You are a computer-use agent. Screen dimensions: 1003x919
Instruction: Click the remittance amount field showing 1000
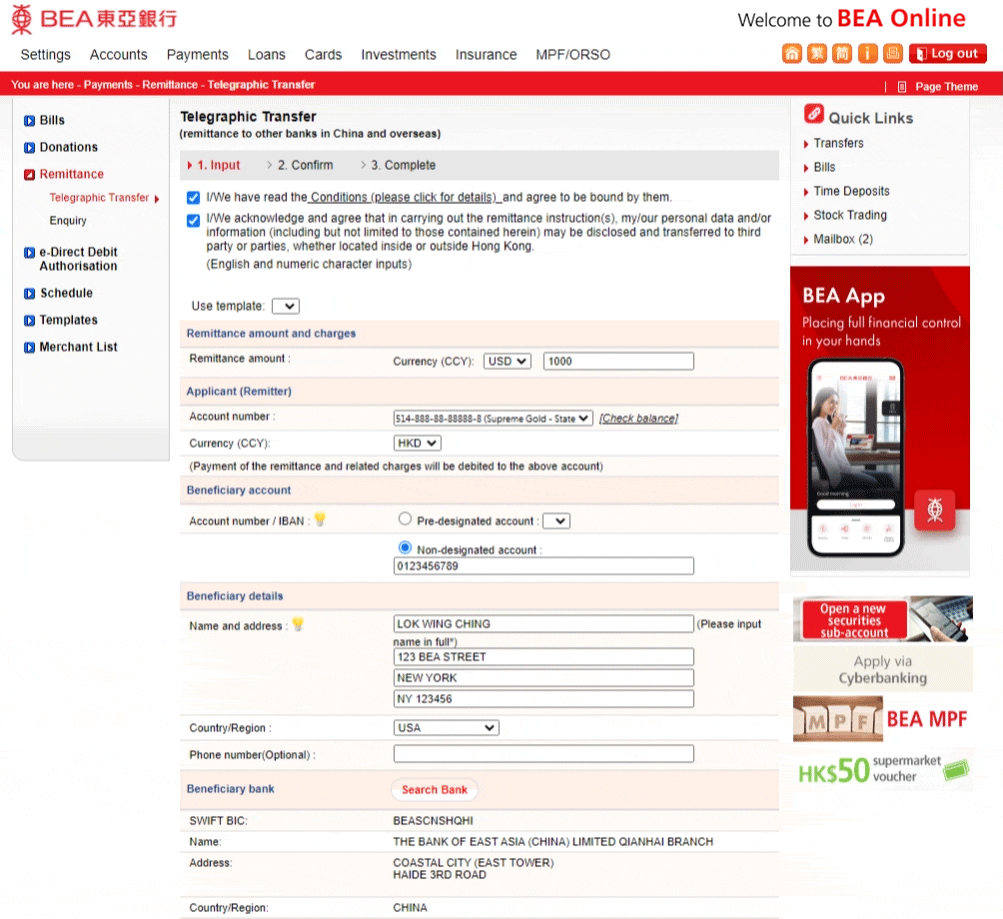[x=619, y=361]
